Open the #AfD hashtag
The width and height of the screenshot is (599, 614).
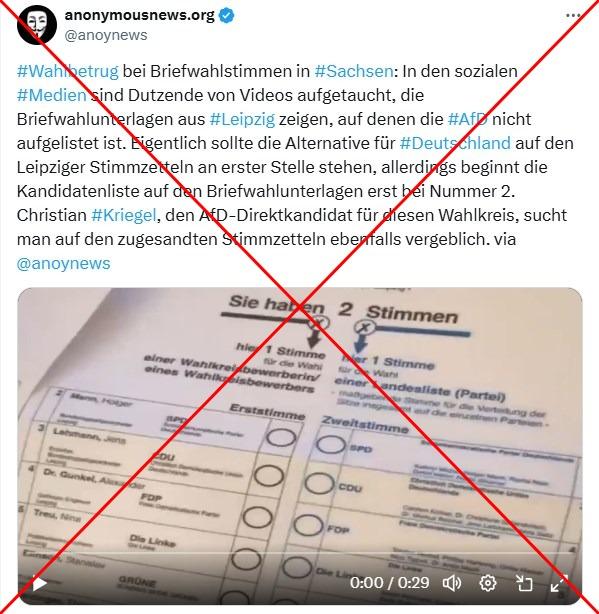(x=467, y=119)
